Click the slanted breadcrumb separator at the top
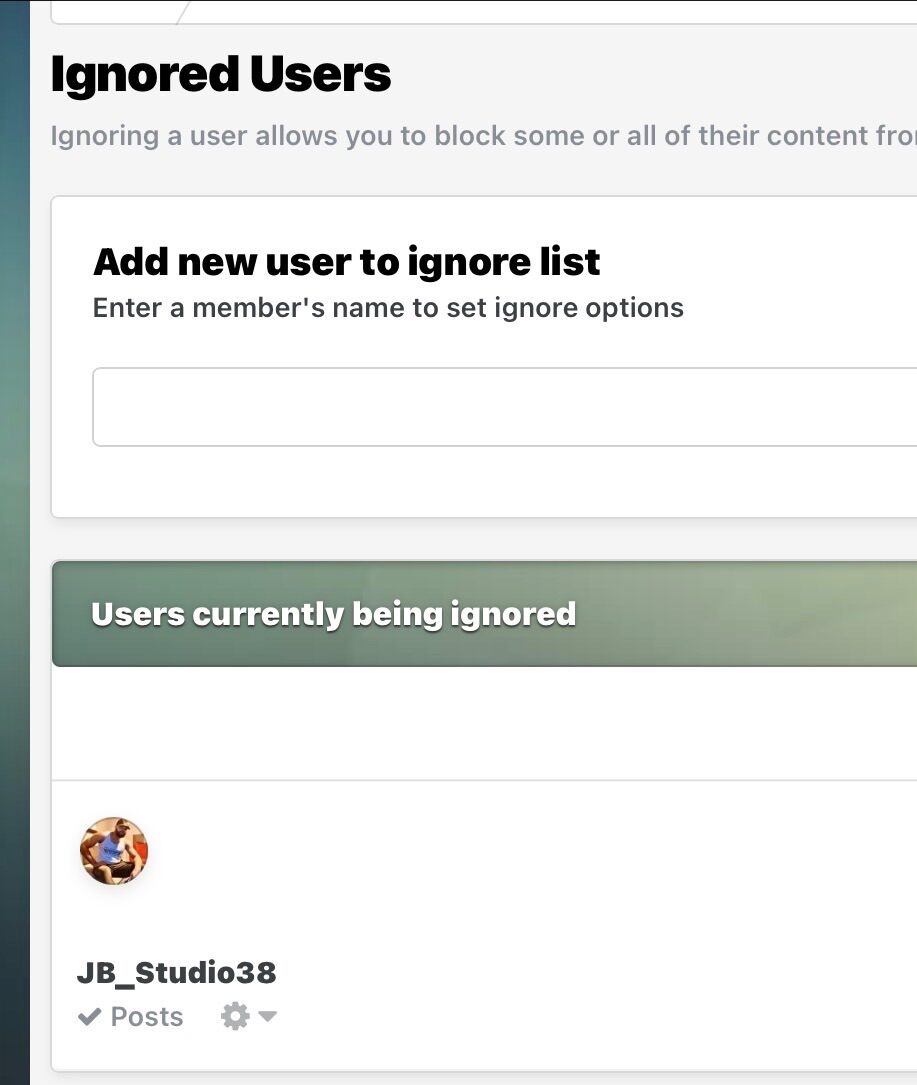 [x=181, y=12]
